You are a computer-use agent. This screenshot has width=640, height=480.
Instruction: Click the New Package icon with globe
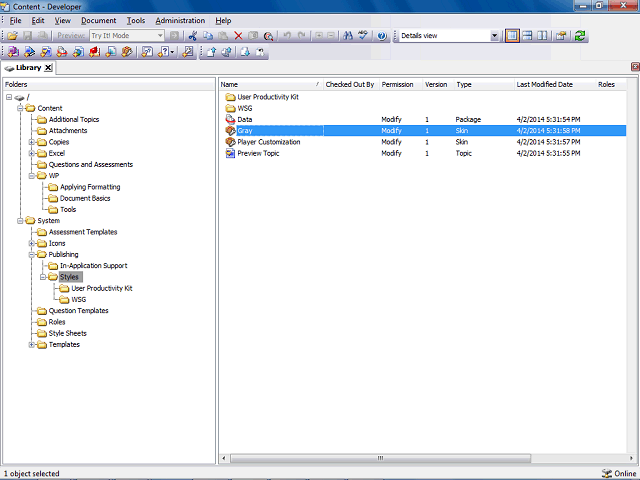[x=78, y=52]
